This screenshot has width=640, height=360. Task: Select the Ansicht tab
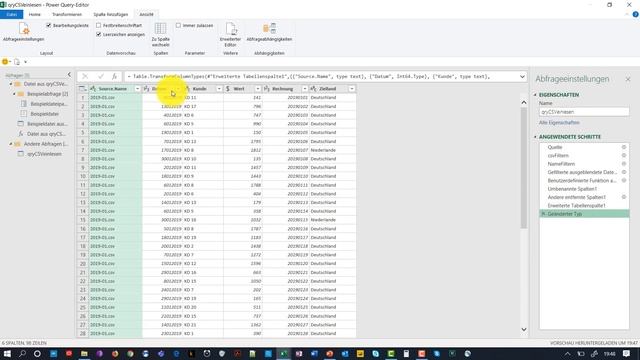point(147,14)
